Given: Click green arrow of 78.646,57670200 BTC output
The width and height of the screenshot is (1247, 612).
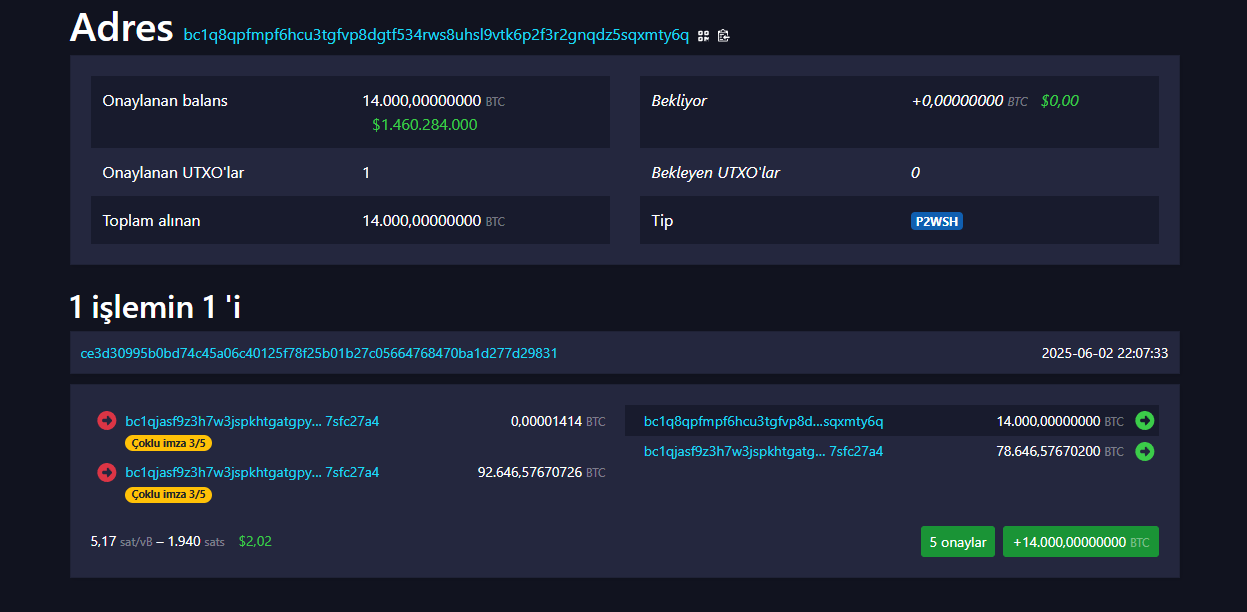Looking at the screenshot, I should tap(1145, 452).
